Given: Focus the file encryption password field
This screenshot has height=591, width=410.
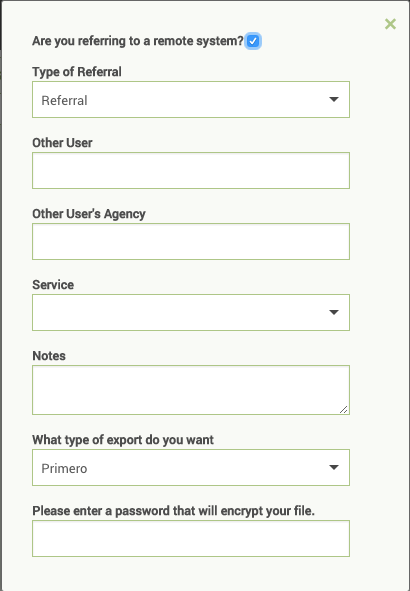Looking at the screenshot, I should click(191, 539).
